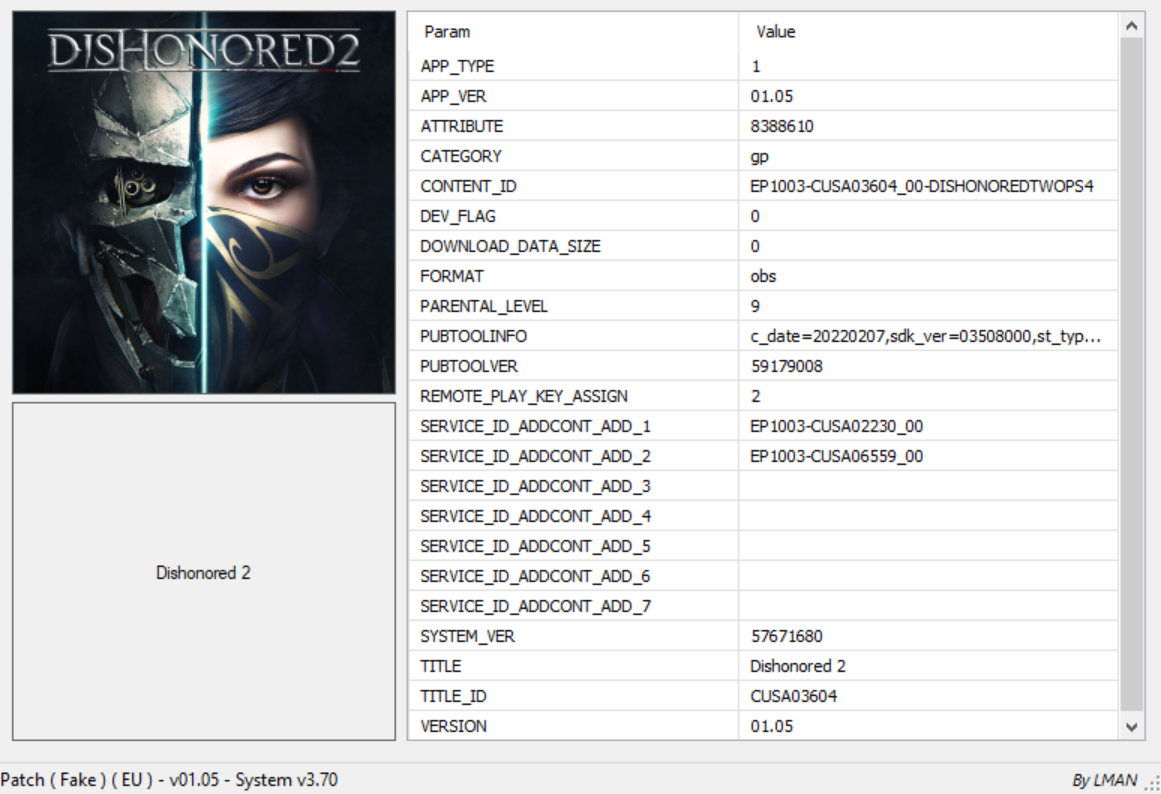Select the DOWNLOAD_DATA_SIZE row
This screenshot has width=1161, height=794.
(763, 247)
